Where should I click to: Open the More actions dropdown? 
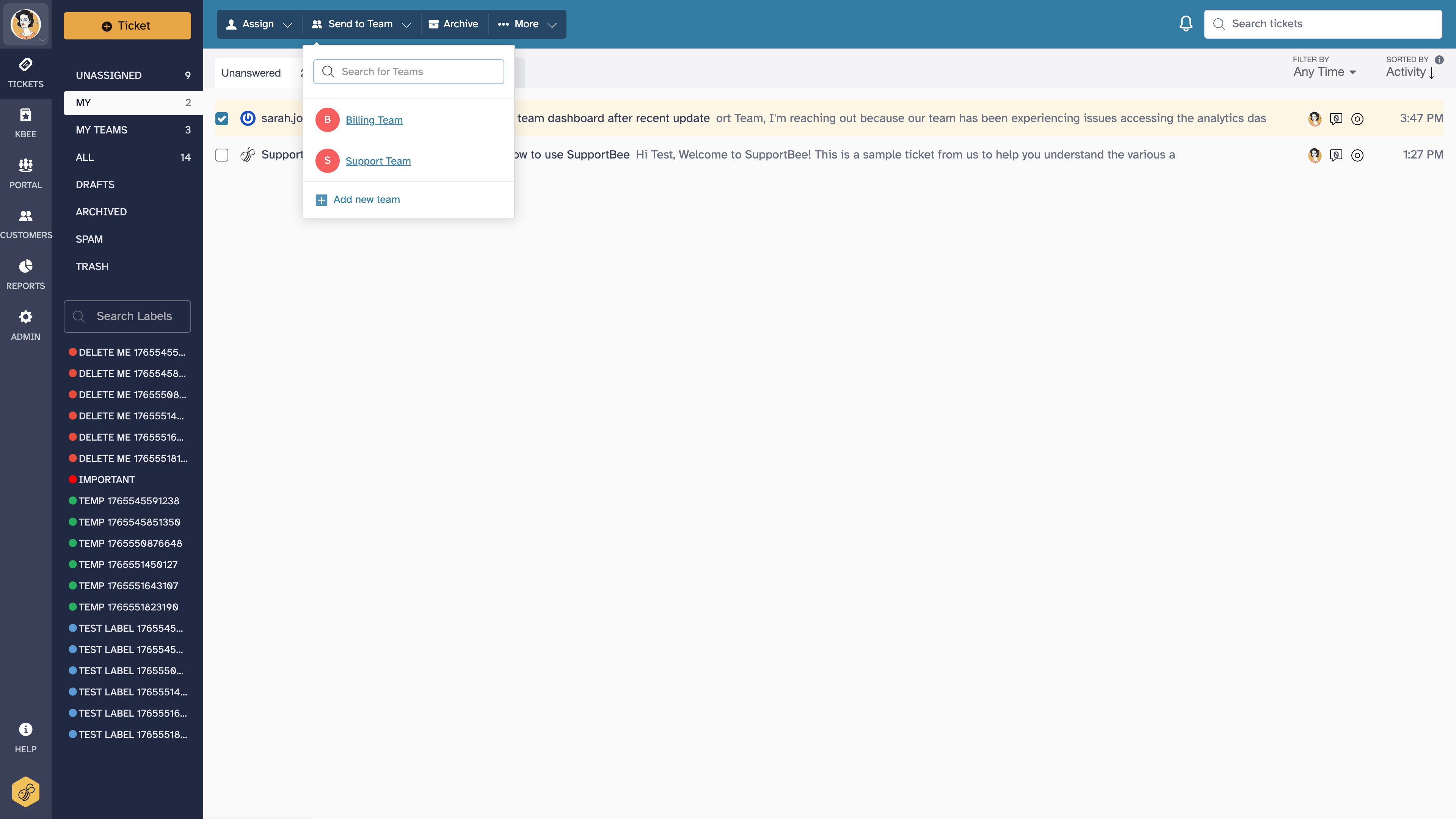tap(526, 24)
